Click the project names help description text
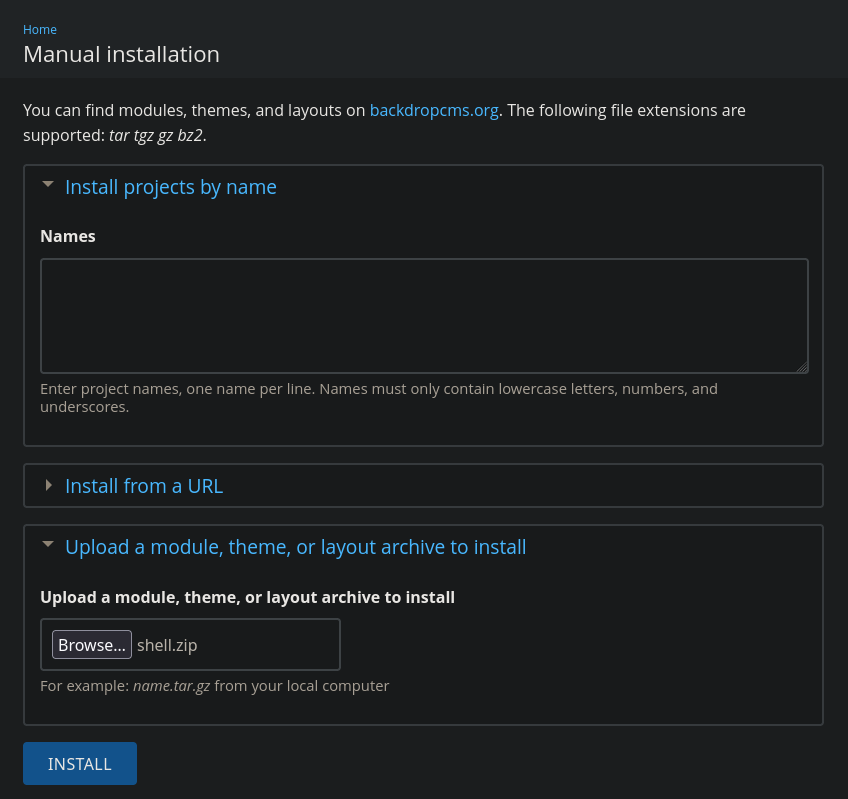 click(x=378, y=397)
